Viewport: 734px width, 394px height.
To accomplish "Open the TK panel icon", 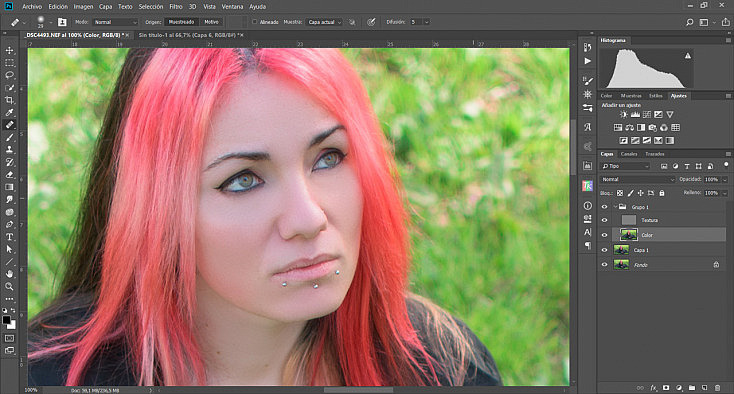I will (587, 186).
